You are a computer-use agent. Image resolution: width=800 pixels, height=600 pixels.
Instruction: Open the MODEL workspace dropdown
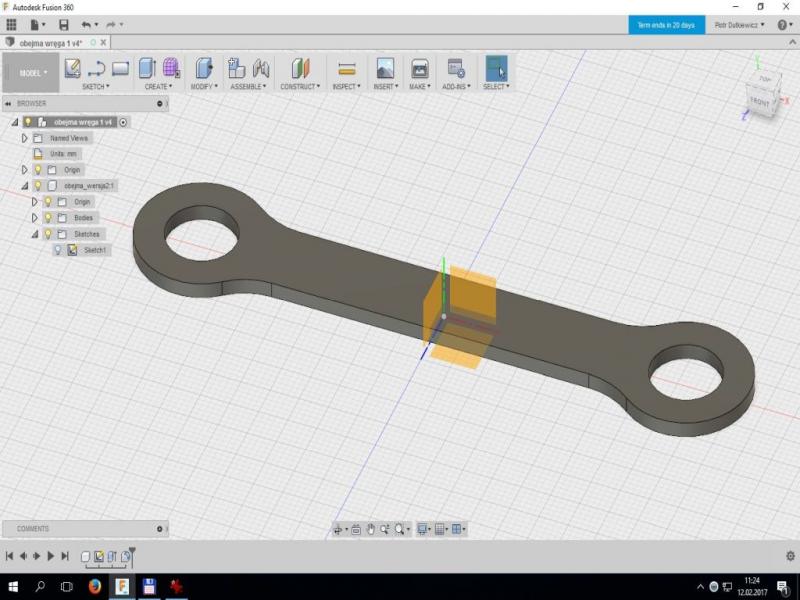click(x=34, y=73)
